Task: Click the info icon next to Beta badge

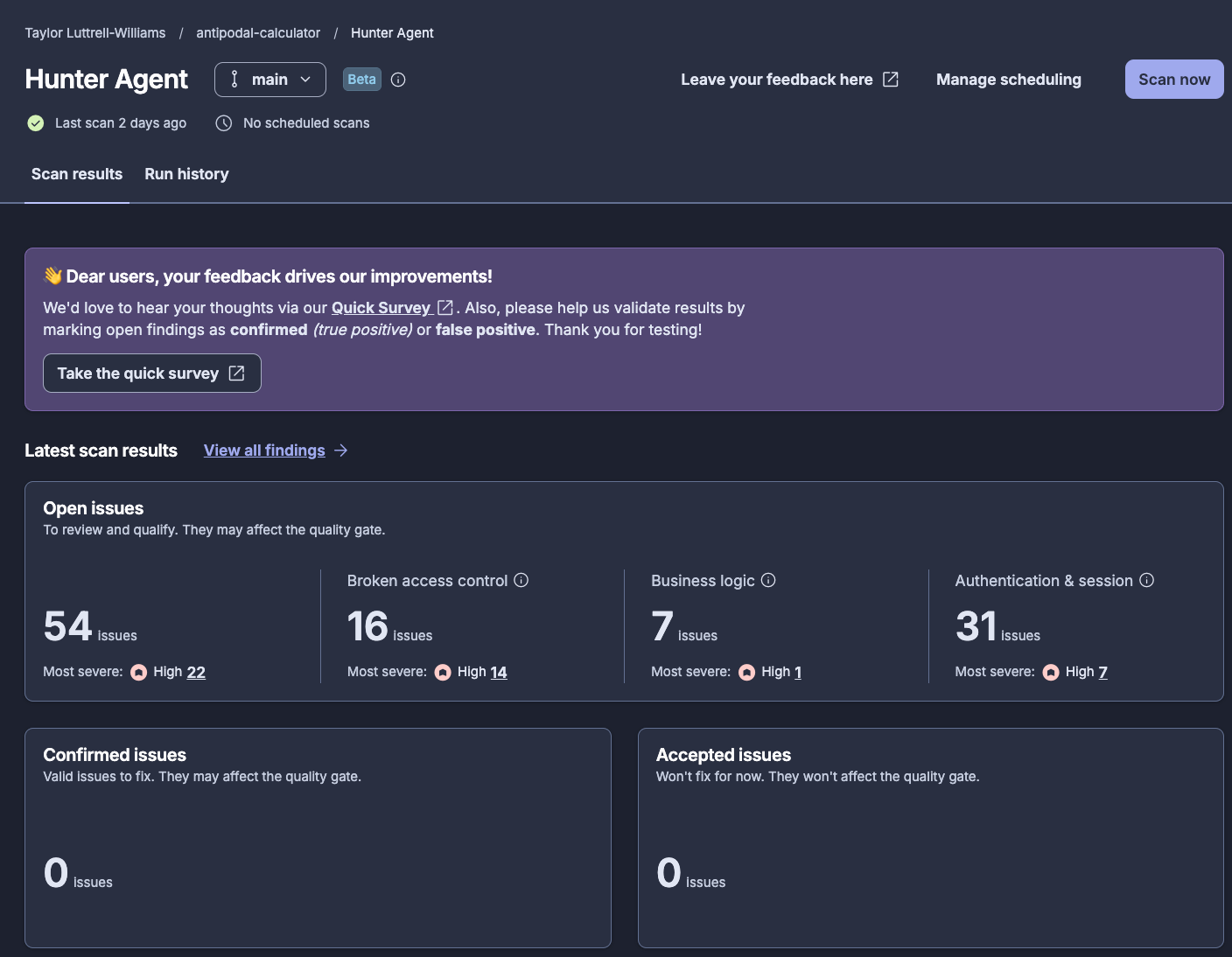Action: (x=398, y=80)
